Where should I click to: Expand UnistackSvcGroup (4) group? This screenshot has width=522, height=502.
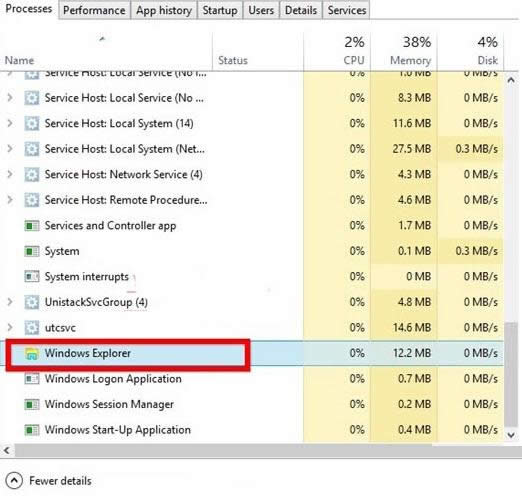point(10,302)
